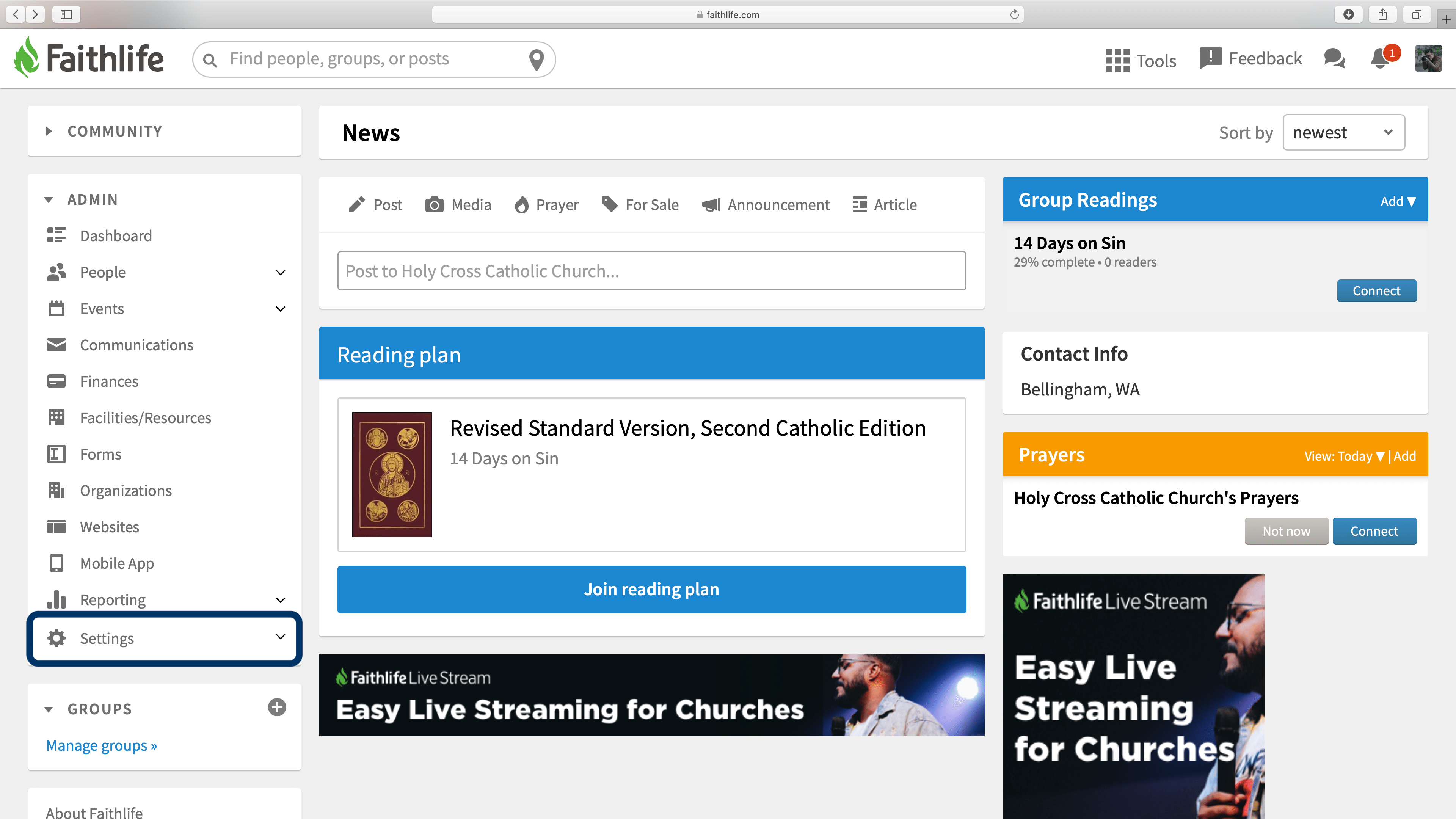Image resolution: width=1456 pixels, height=819 pixels.
Task: Open the People section
Action: pos(103,272)
